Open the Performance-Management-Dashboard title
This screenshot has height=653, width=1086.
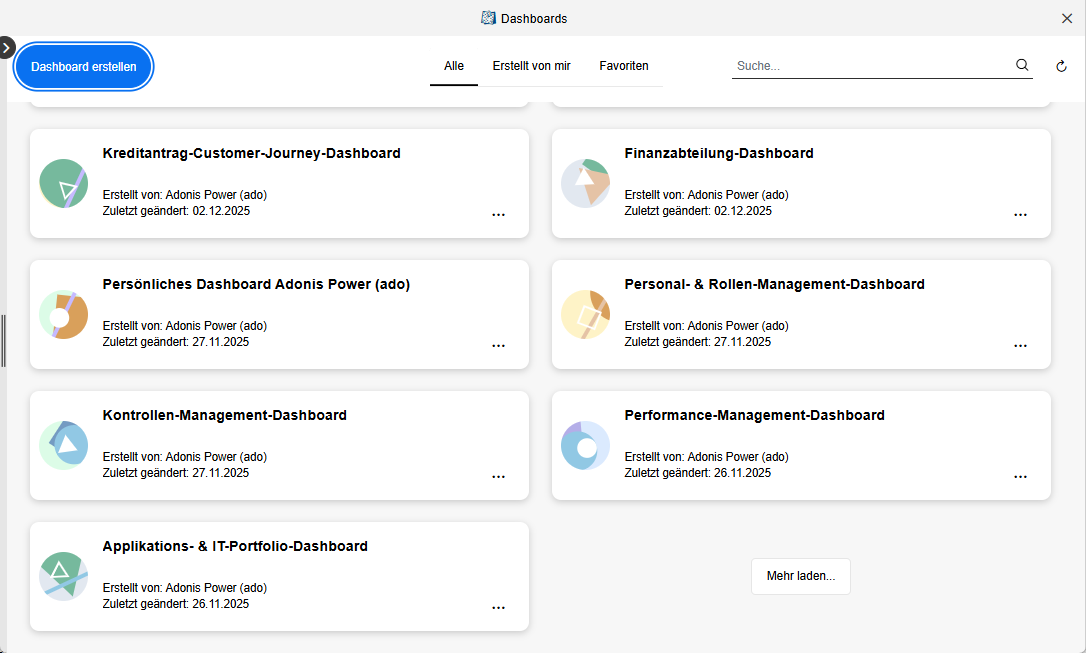754,415
